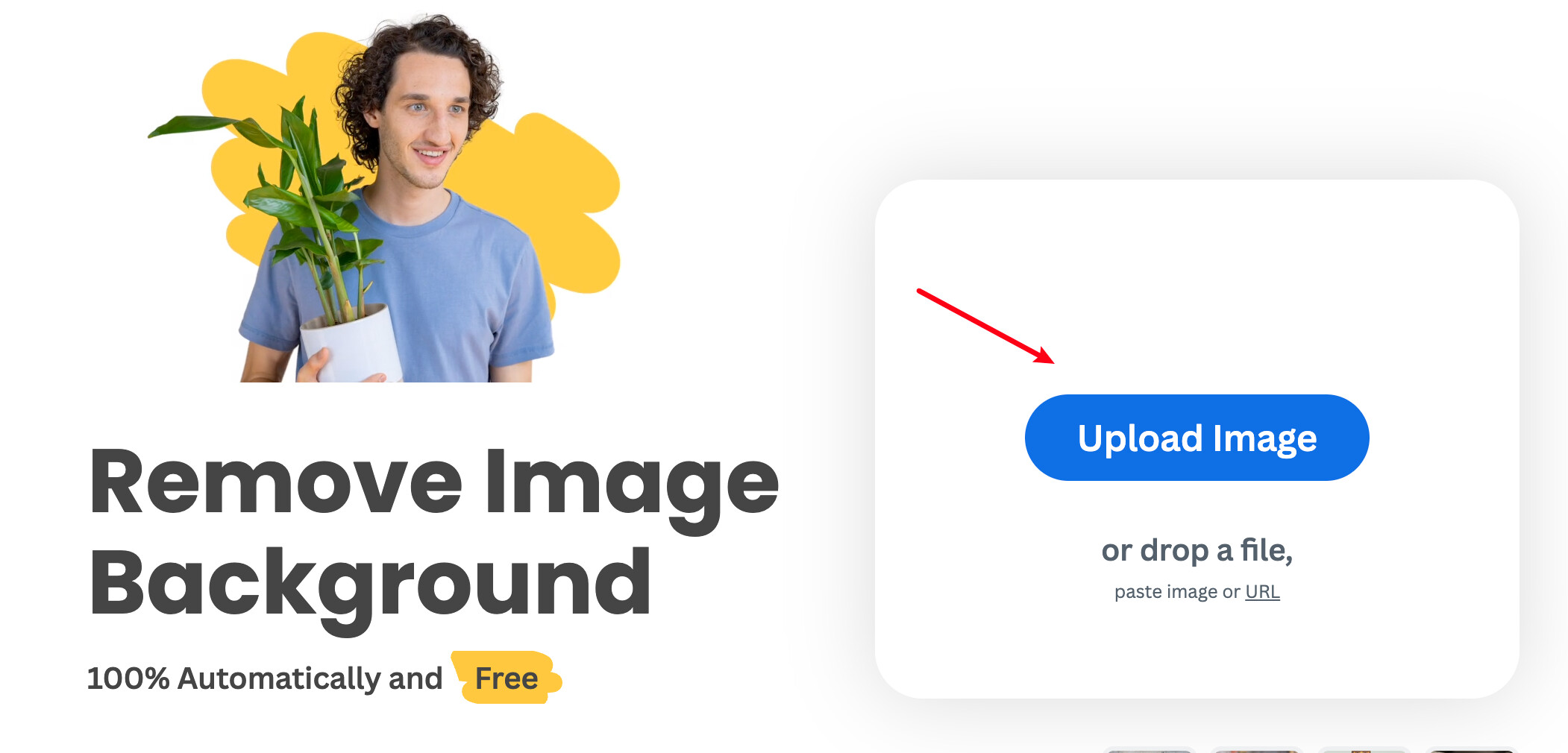
Task: Click the '100% Automatically and' subtitle
Action: (265, 678)
